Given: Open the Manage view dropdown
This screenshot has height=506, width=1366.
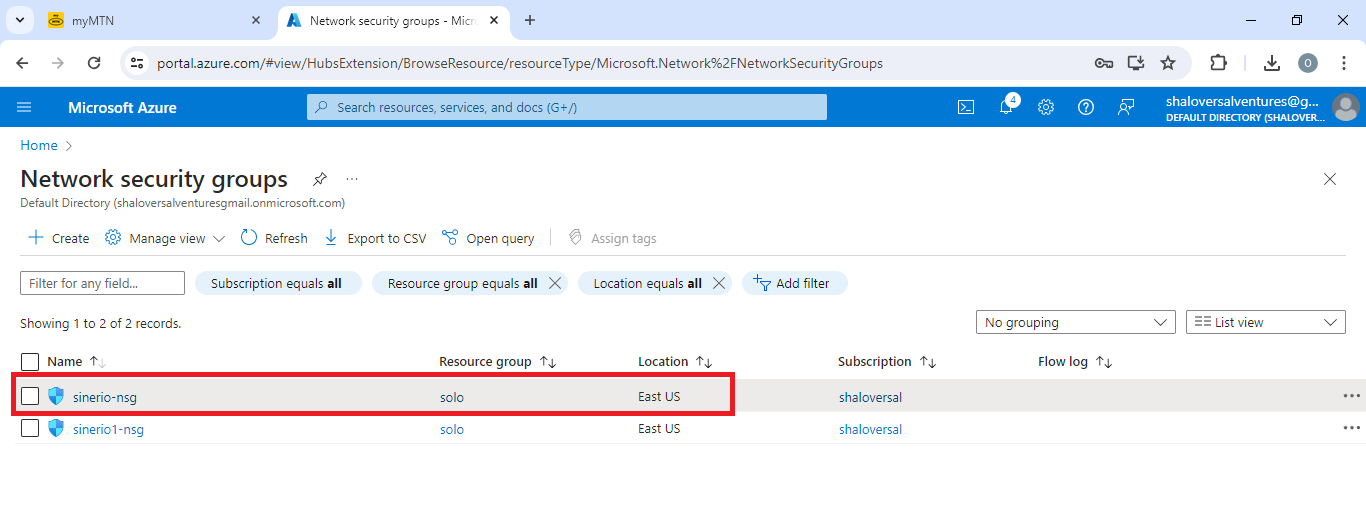Looking at the screenshot, I should pos(165,238).
